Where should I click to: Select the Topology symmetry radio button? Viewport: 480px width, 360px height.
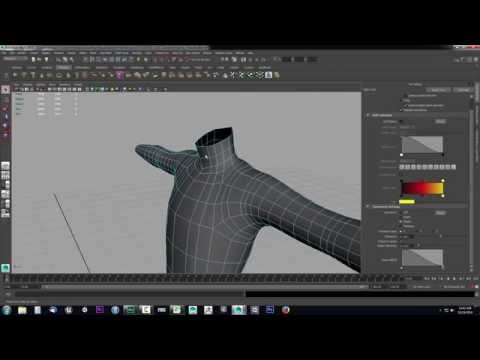(x=401, y=226)
